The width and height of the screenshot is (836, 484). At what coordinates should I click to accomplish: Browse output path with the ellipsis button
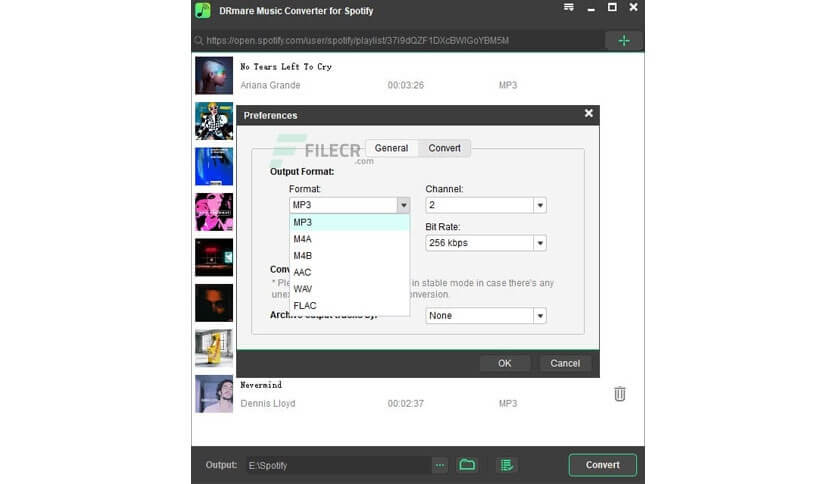point(440,465)
